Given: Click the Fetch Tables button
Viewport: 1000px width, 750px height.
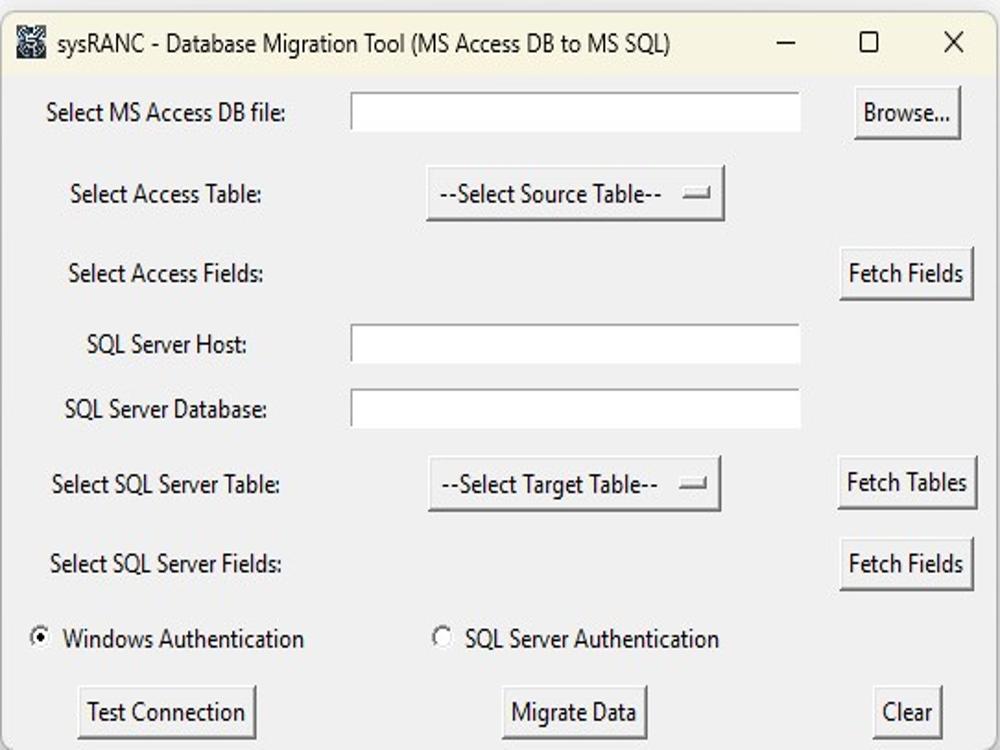Looking at the screenshot, I should 907,482.
